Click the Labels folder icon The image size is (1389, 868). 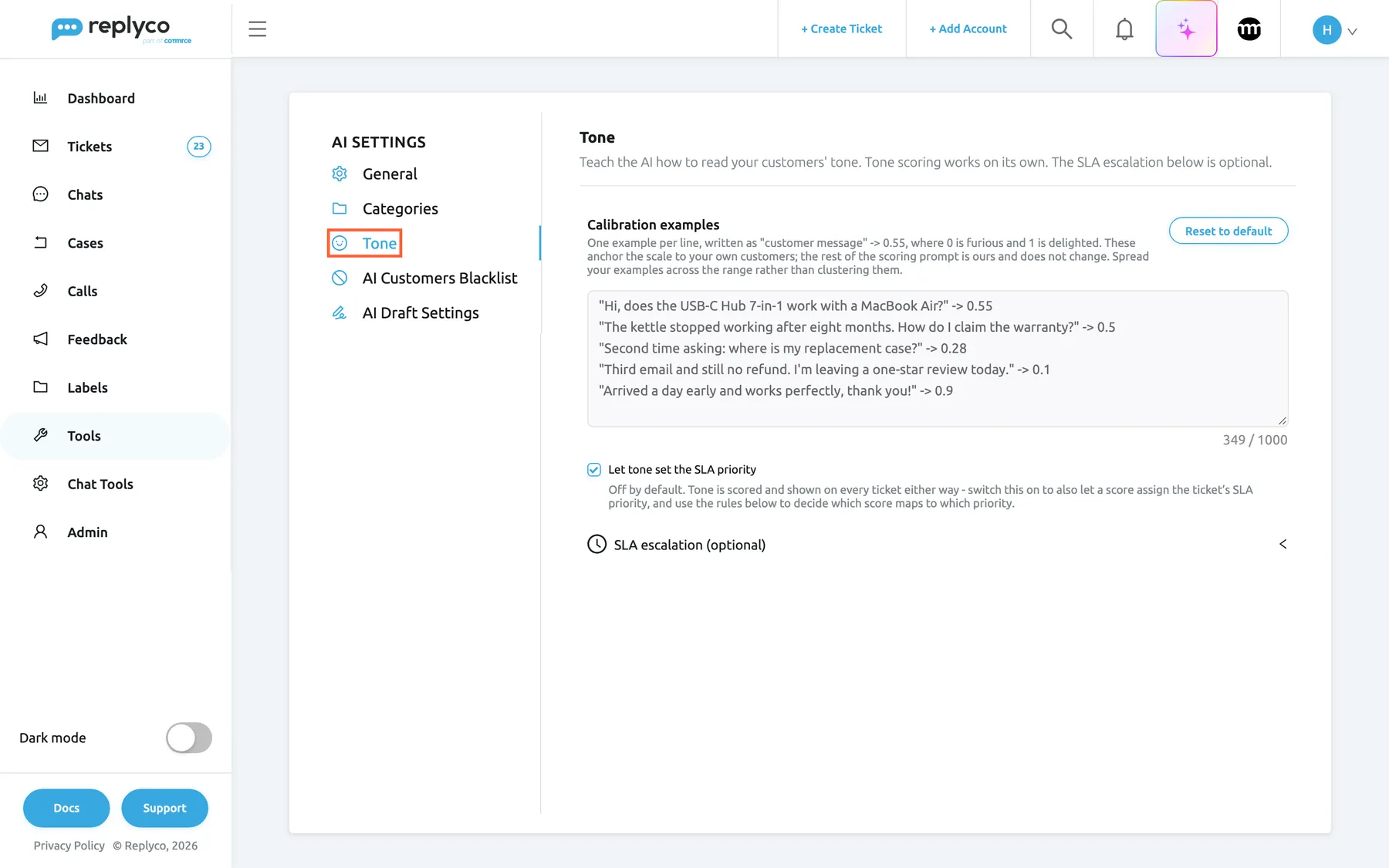pos(40,387)
